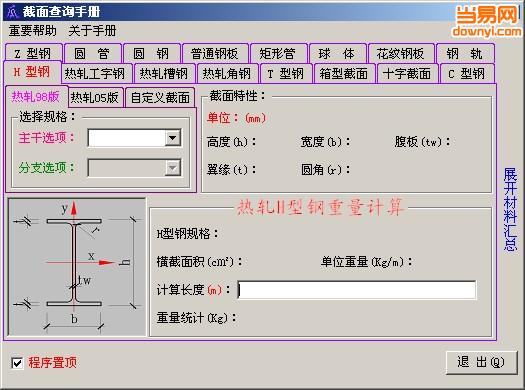Switch to 热轧槽钢 tab

click(x=164, y=73)
